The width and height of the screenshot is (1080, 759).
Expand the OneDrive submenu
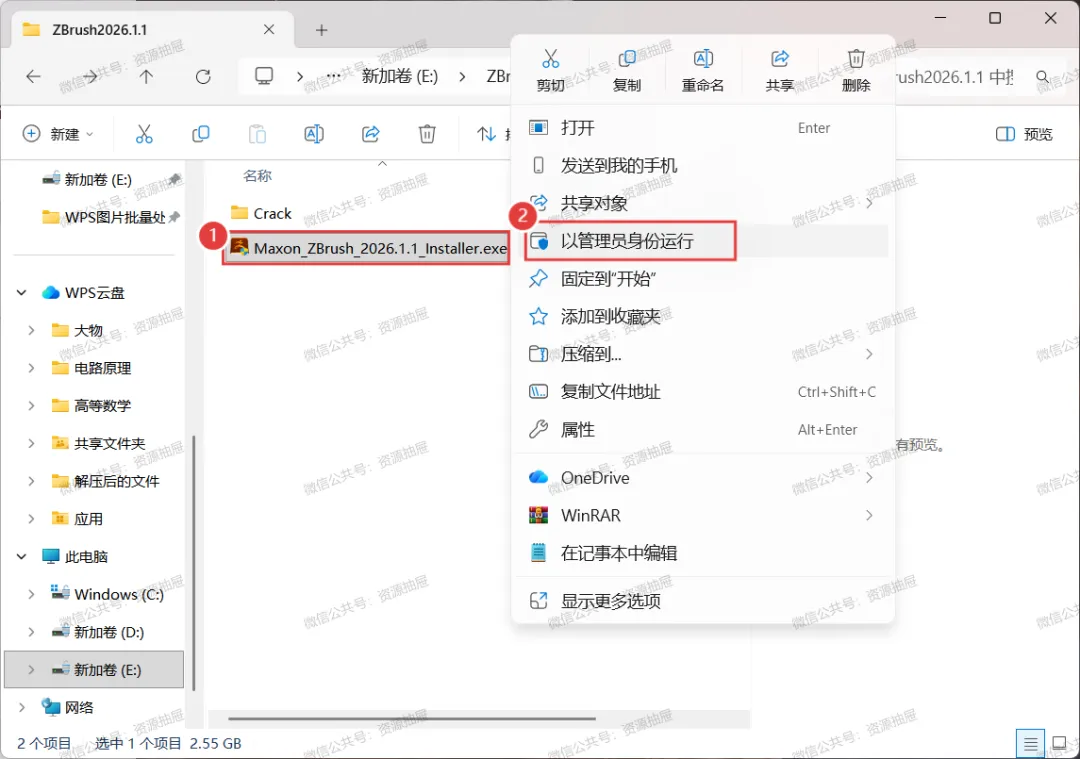tap(869, 478)
